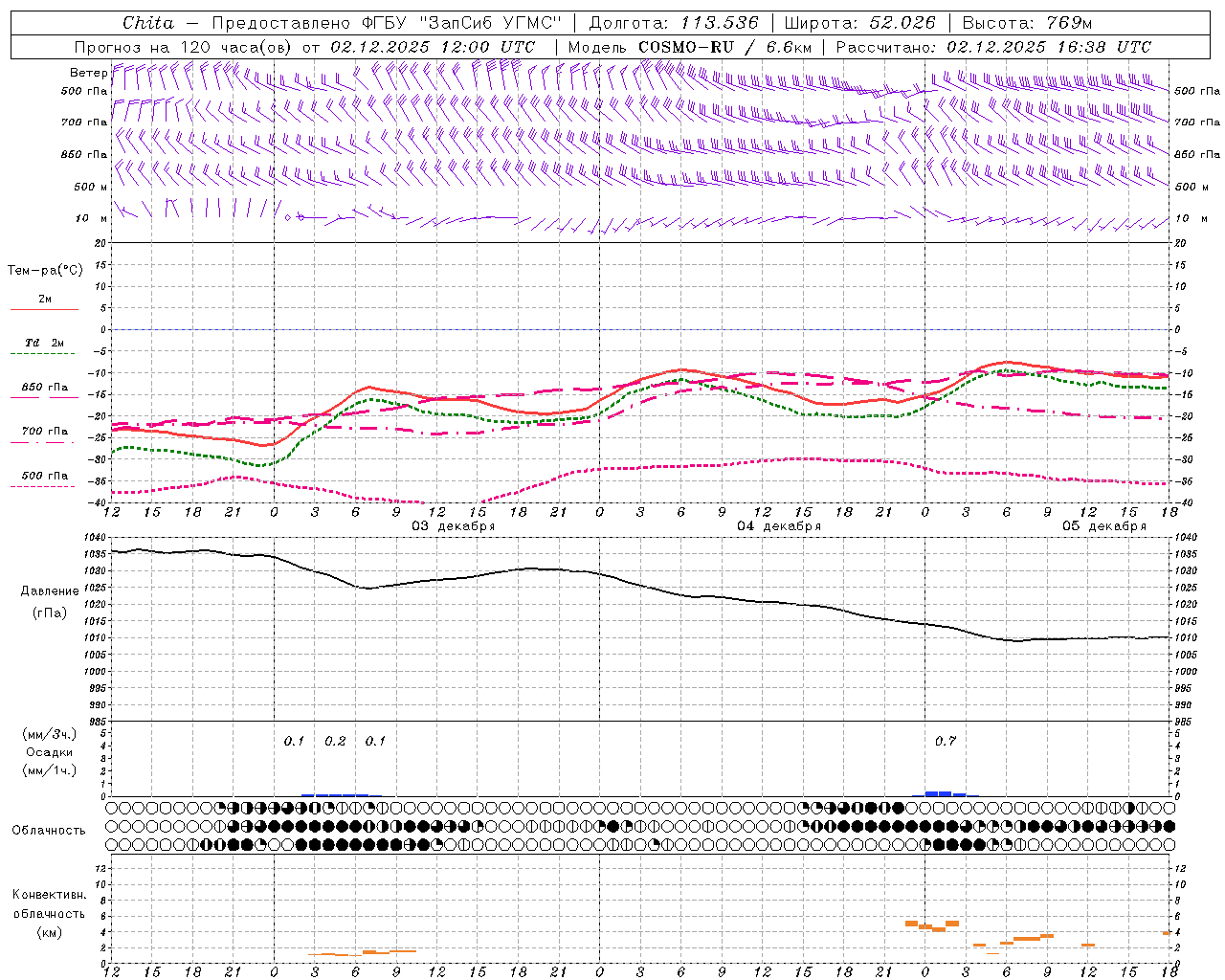This screenshot has height=980, width=1225.
Task: Click the "Ветер" wind panel label
Action: pyautogui.click(x=88, y=73)
